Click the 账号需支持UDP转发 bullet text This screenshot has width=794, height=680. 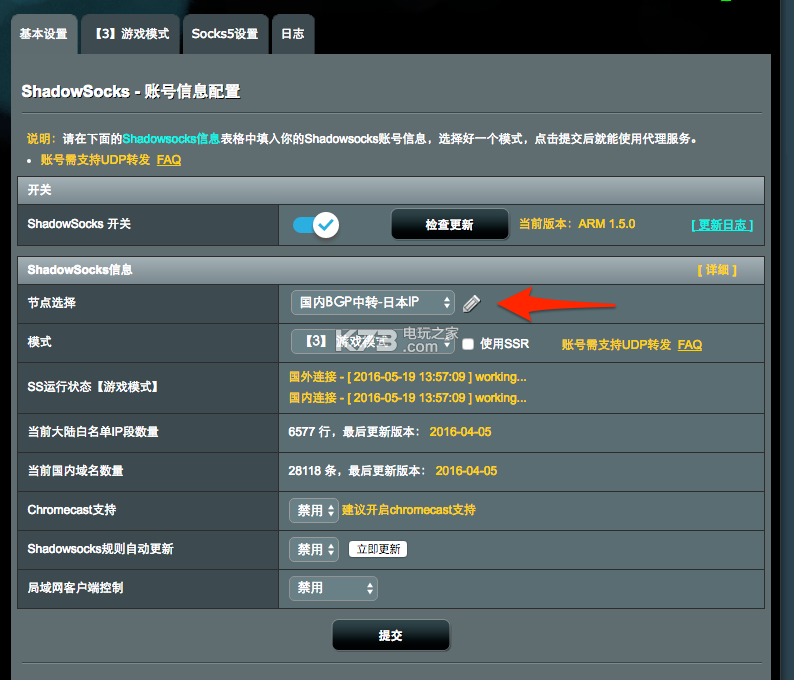click(x=95, y=160)
